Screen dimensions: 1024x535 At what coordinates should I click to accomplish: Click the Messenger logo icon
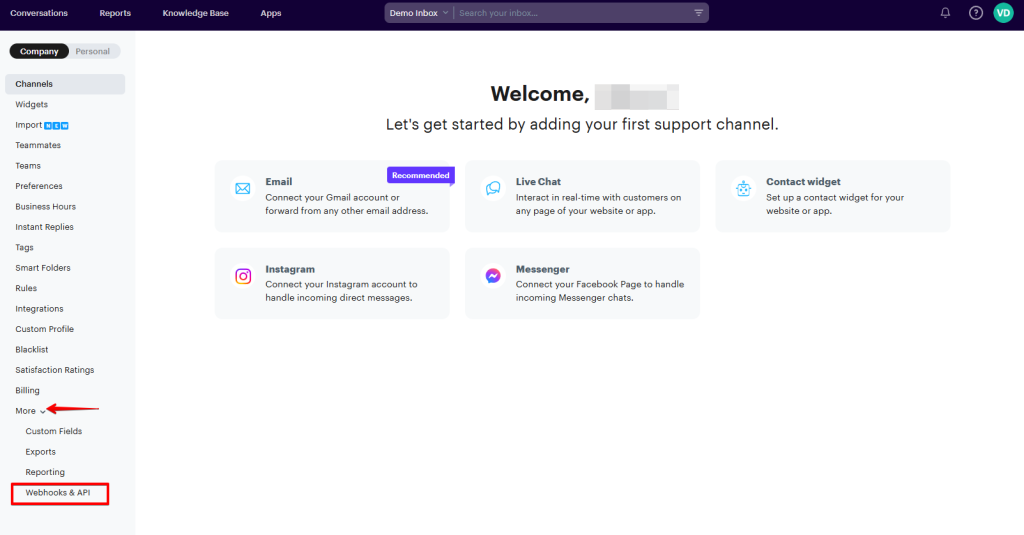pos(493,276)
